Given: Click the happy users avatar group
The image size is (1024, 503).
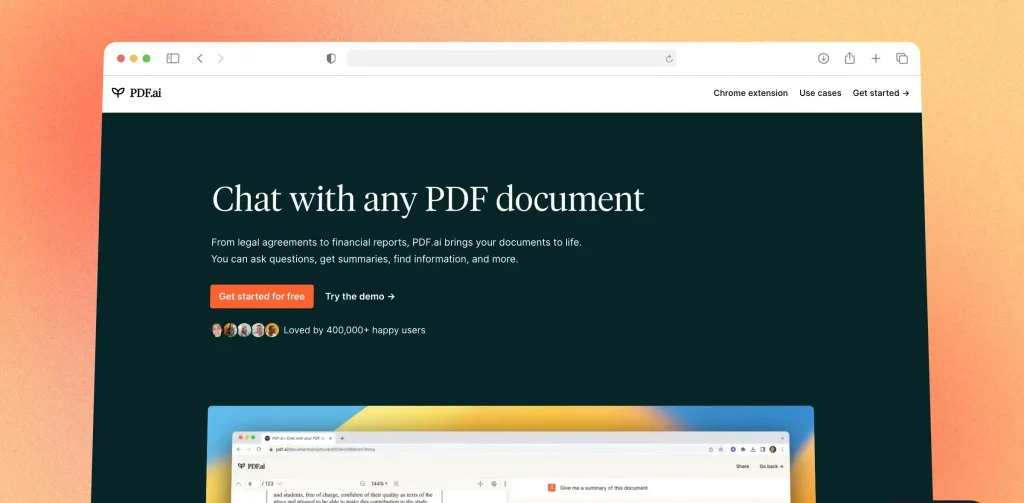Looking at the screenshot, I should [245, 330].
